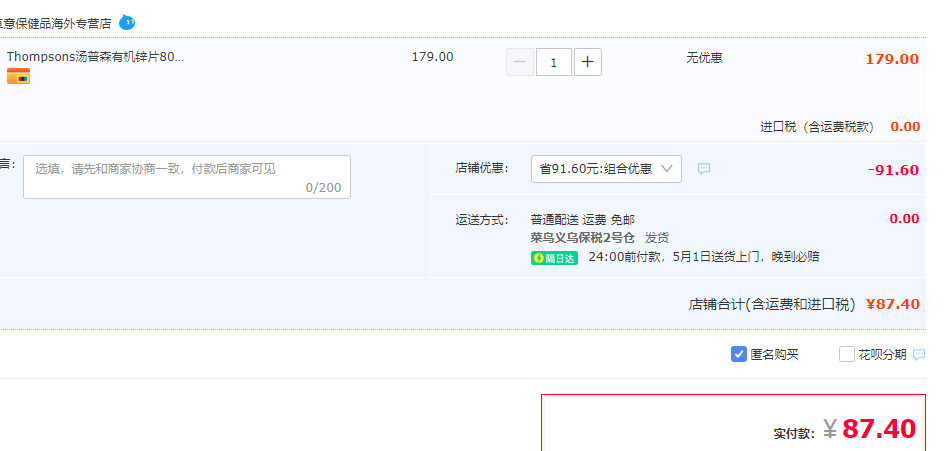The width and height of the screenshot is (947, 451).
Task: Click the seller message text box
Action: coord(187,177)
